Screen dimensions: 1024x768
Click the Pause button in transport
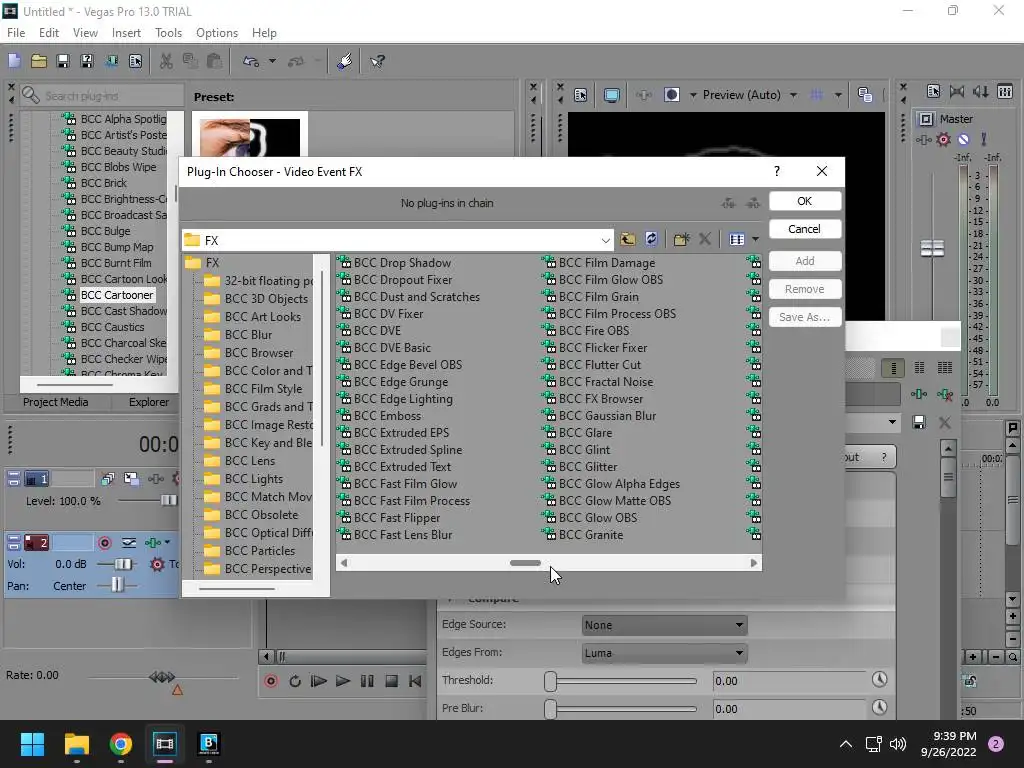point(367,681)
